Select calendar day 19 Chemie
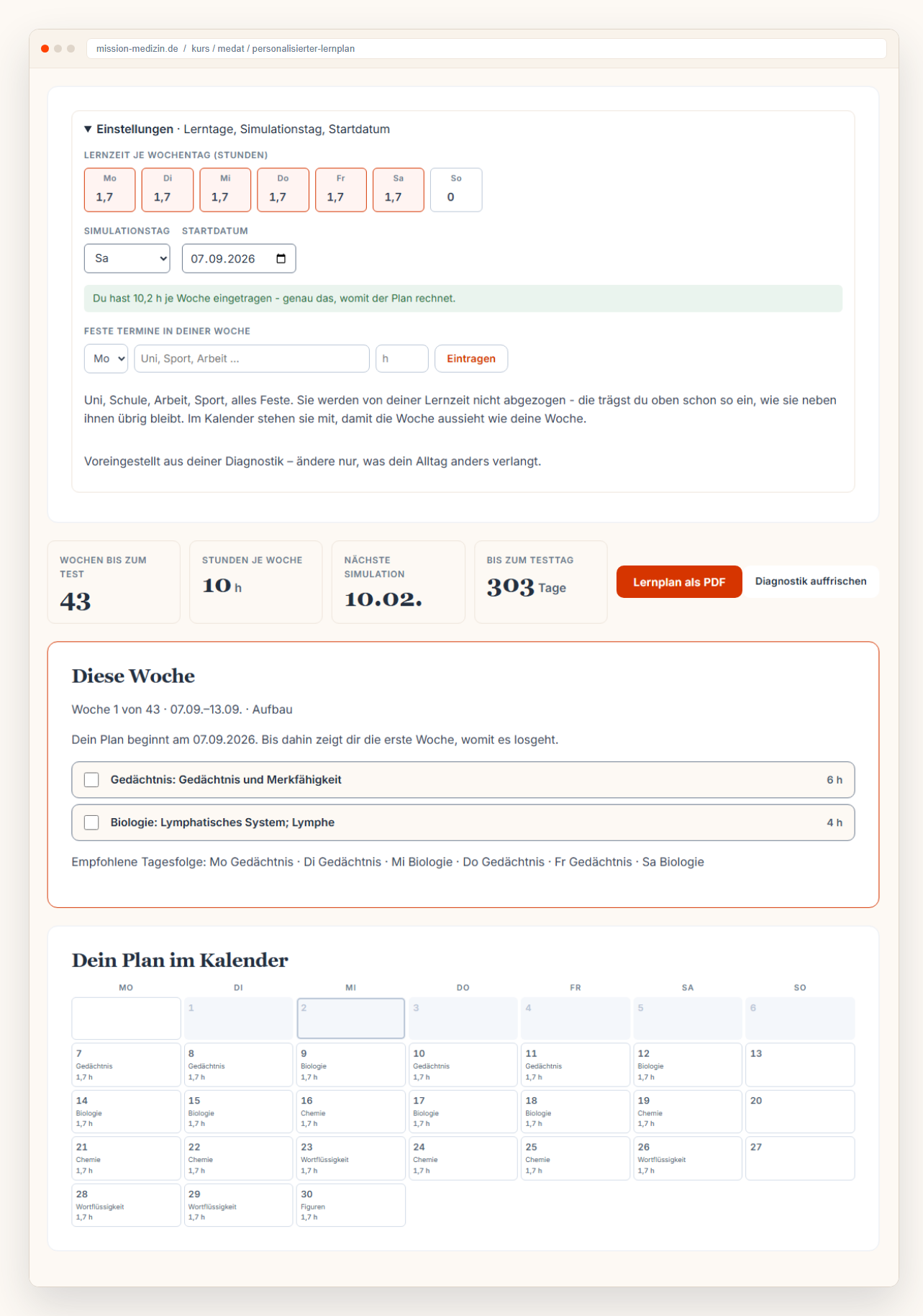 688,1112
